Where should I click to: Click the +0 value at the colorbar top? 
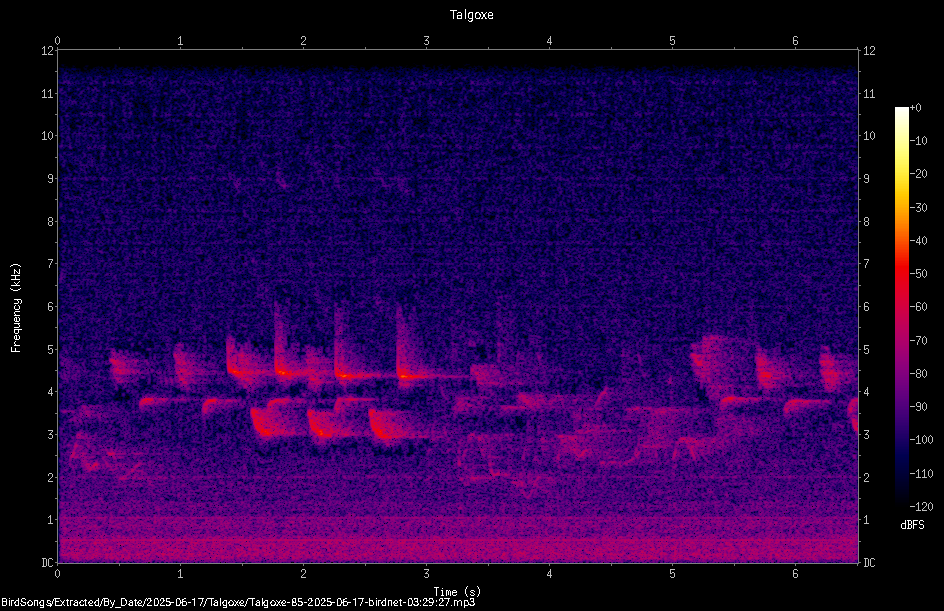pos(916,108)
